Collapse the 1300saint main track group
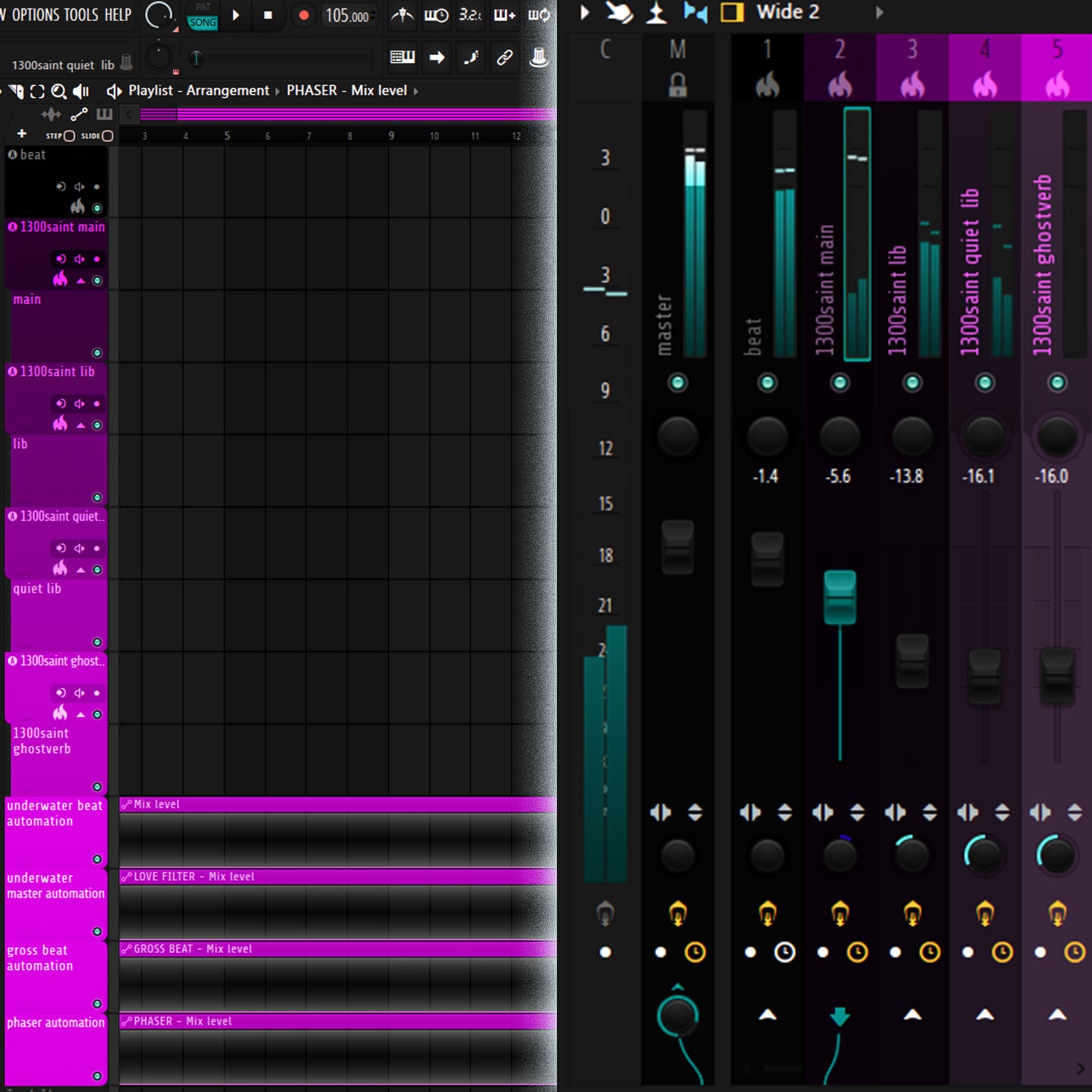1092x1092 pixels. coord(81,280)
